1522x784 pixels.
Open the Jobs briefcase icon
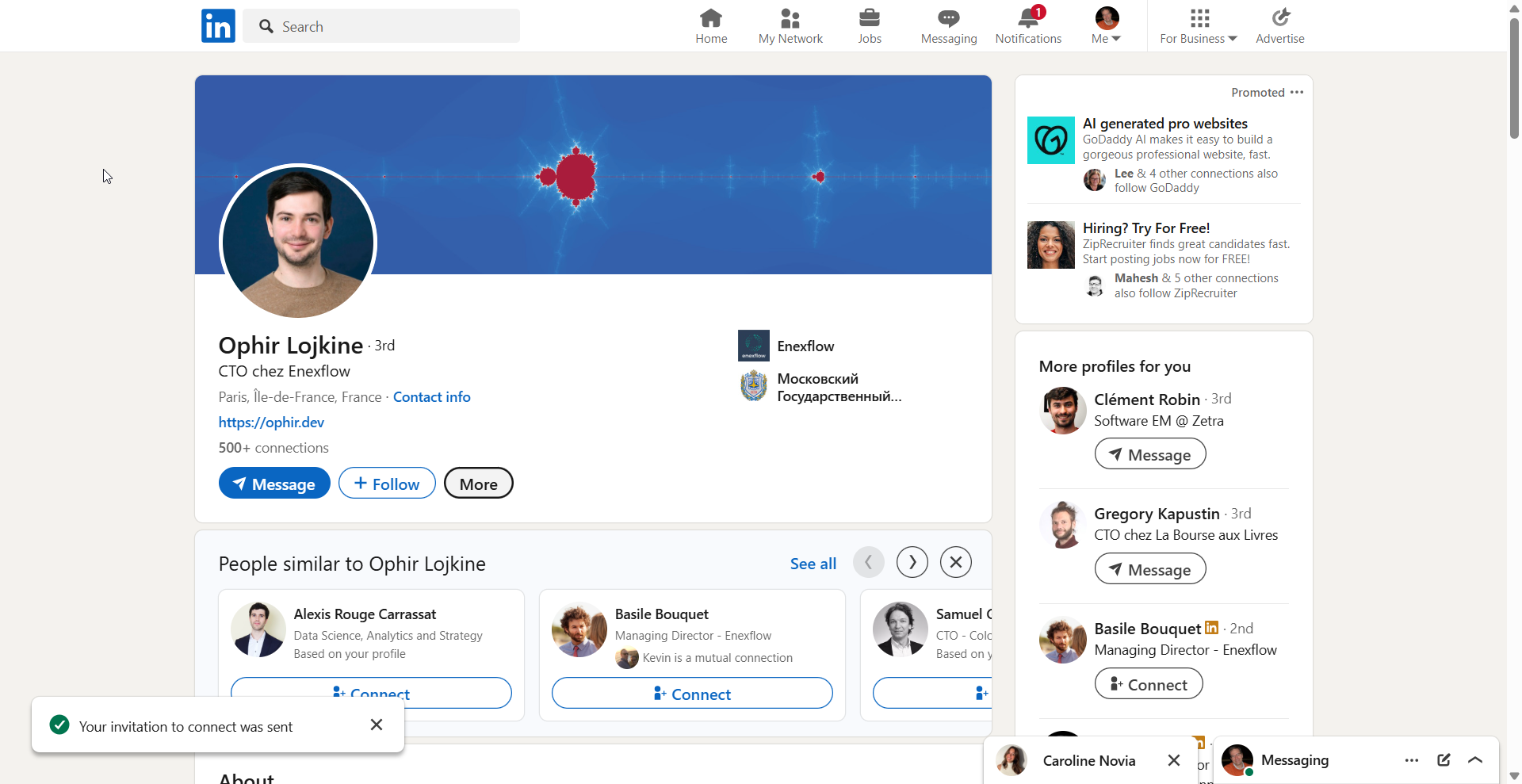(x=870, y=26)
